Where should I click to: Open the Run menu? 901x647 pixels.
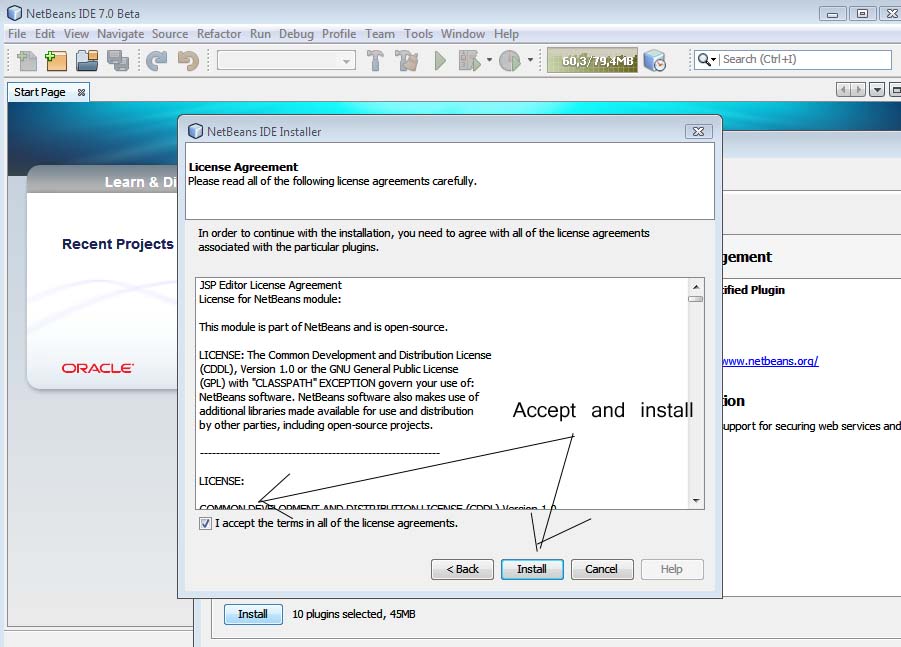click(x=260, y=34)
